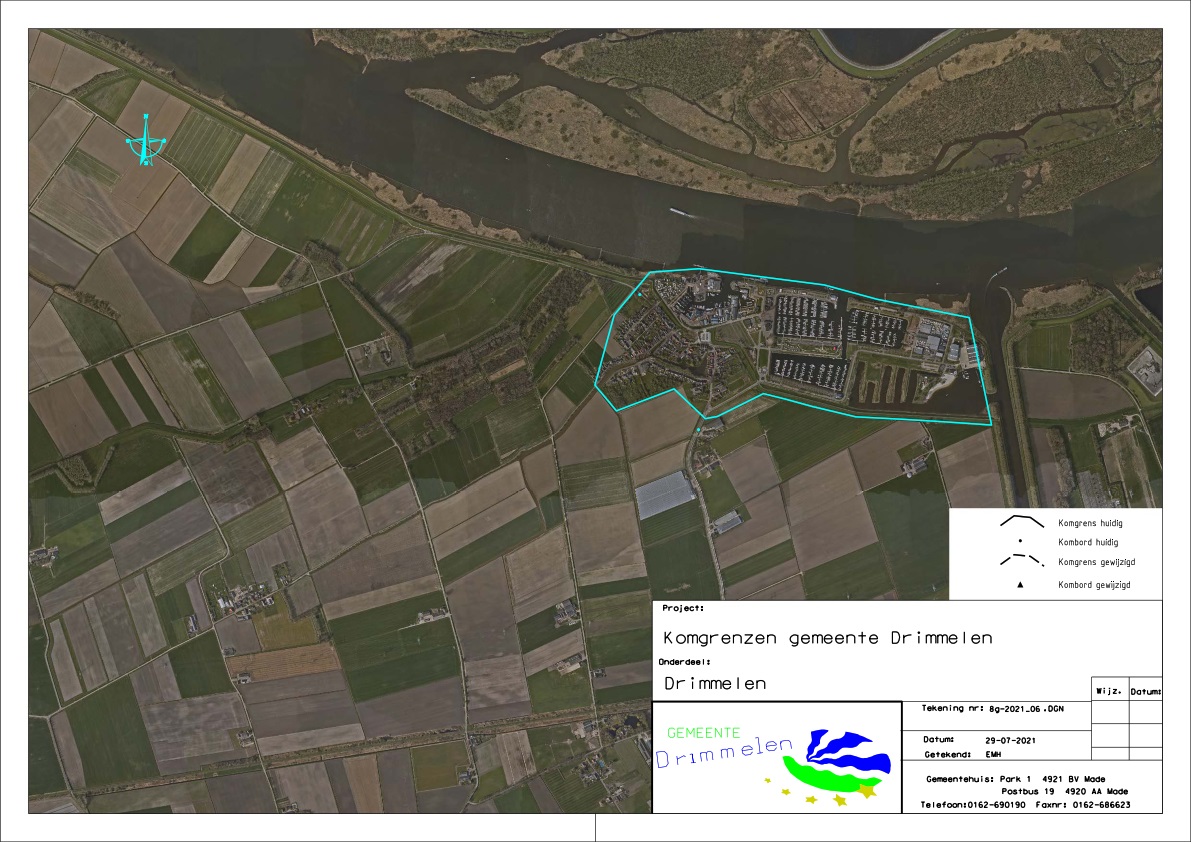Click the Komgrens gewijzigd dashed line symbol

(x=1021, y=562)
